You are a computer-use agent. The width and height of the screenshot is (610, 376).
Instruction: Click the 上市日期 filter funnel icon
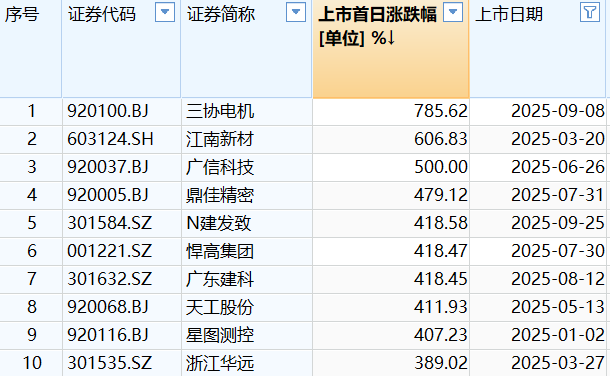pos(590,12)
